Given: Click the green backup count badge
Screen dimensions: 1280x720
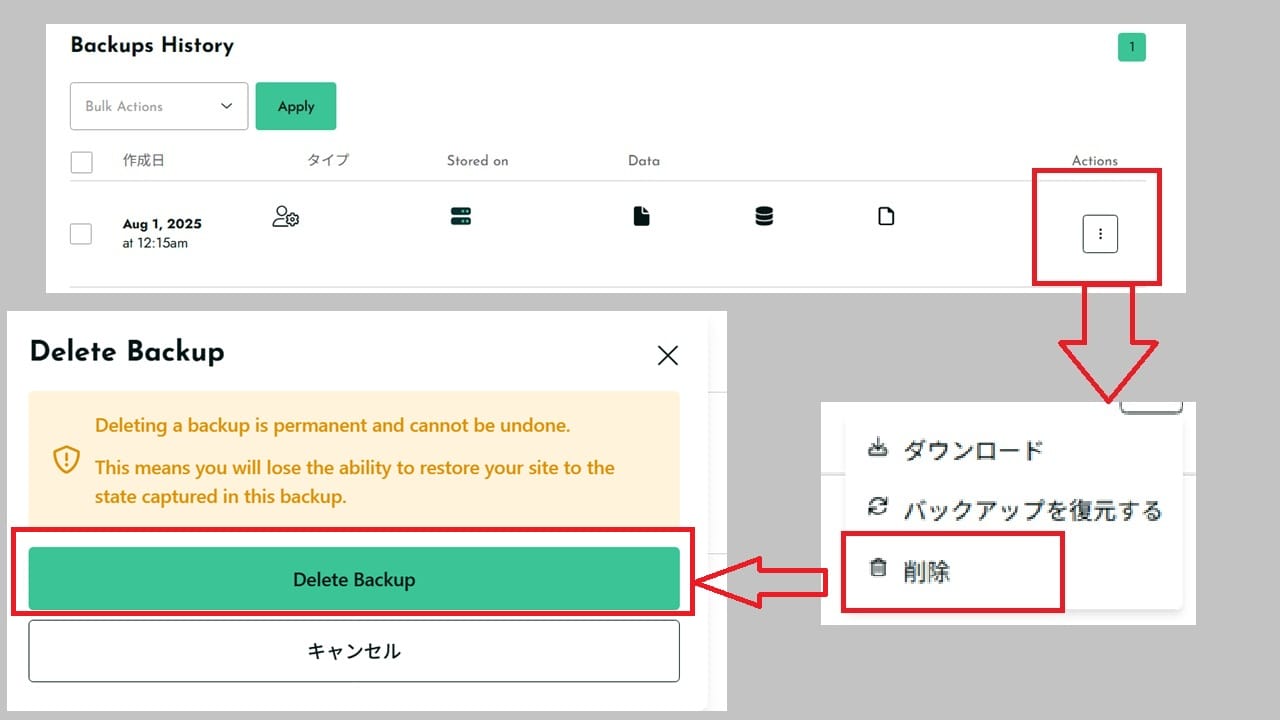Looking at the screenshot, I should (1132, 47).
